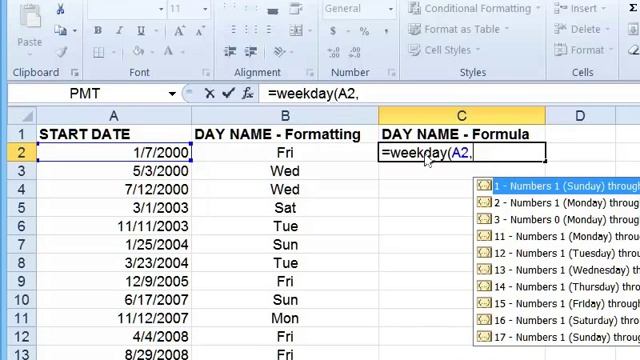Screen dimensions: 640x360
Task: Select the Format Painter brush
Action: pyautogui.click(x=62, y=51)
